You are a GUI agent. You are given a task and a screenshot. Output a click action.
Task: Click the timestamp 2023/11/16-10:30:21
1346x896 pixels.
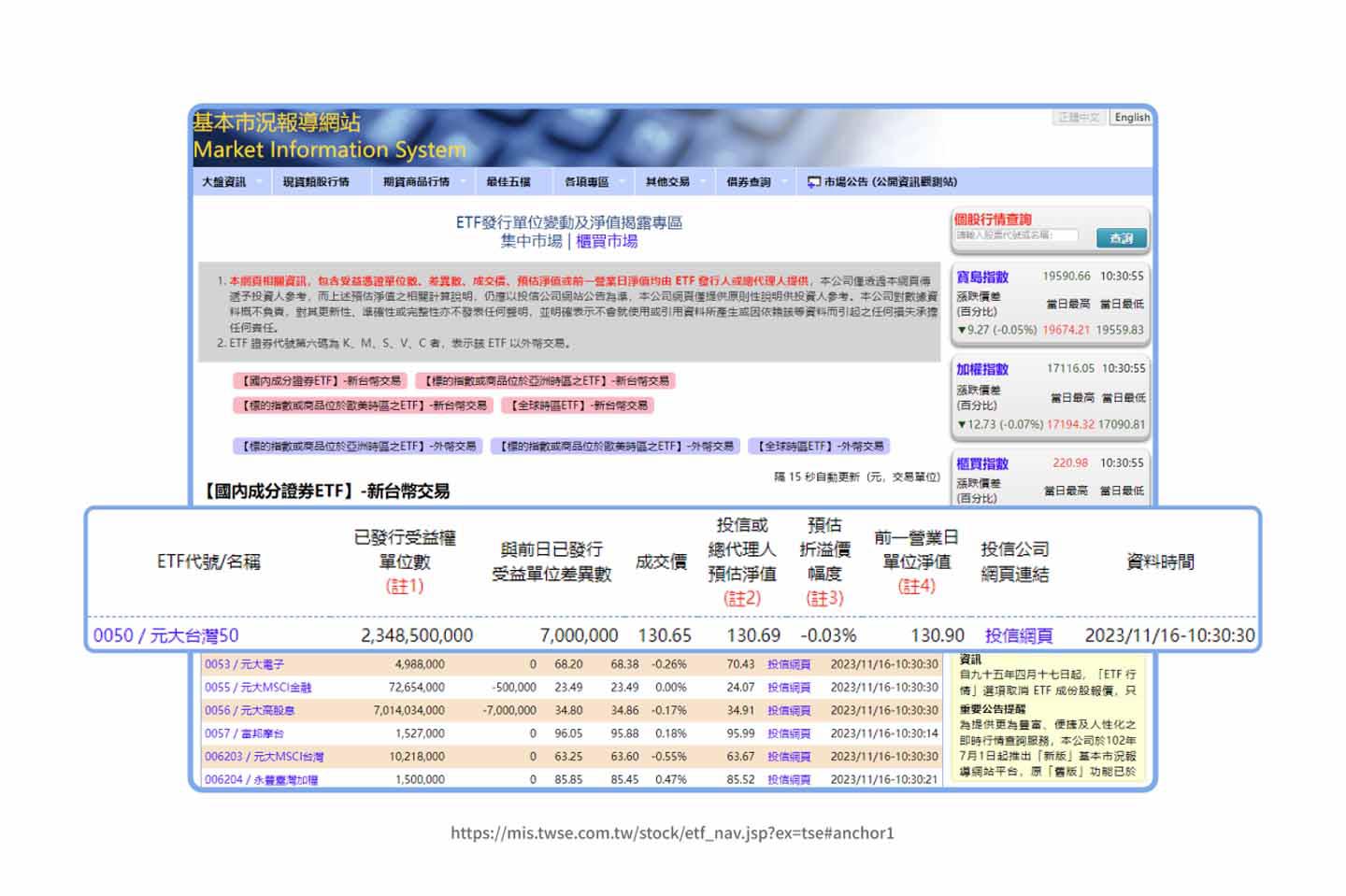tap(884, 779)
